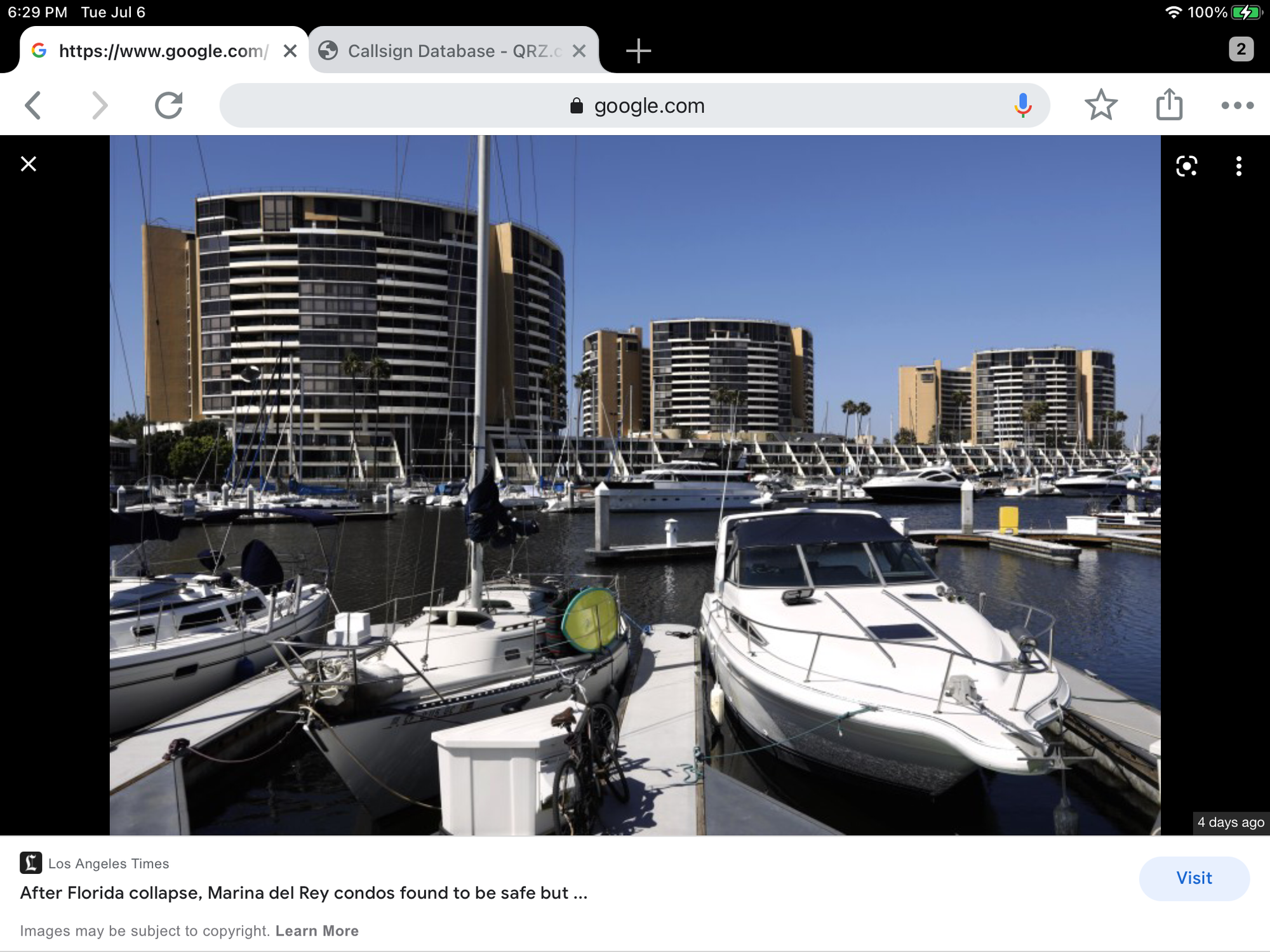Bookmark page with star icon
The image size is (1270, 952).
pos(1100,105)
